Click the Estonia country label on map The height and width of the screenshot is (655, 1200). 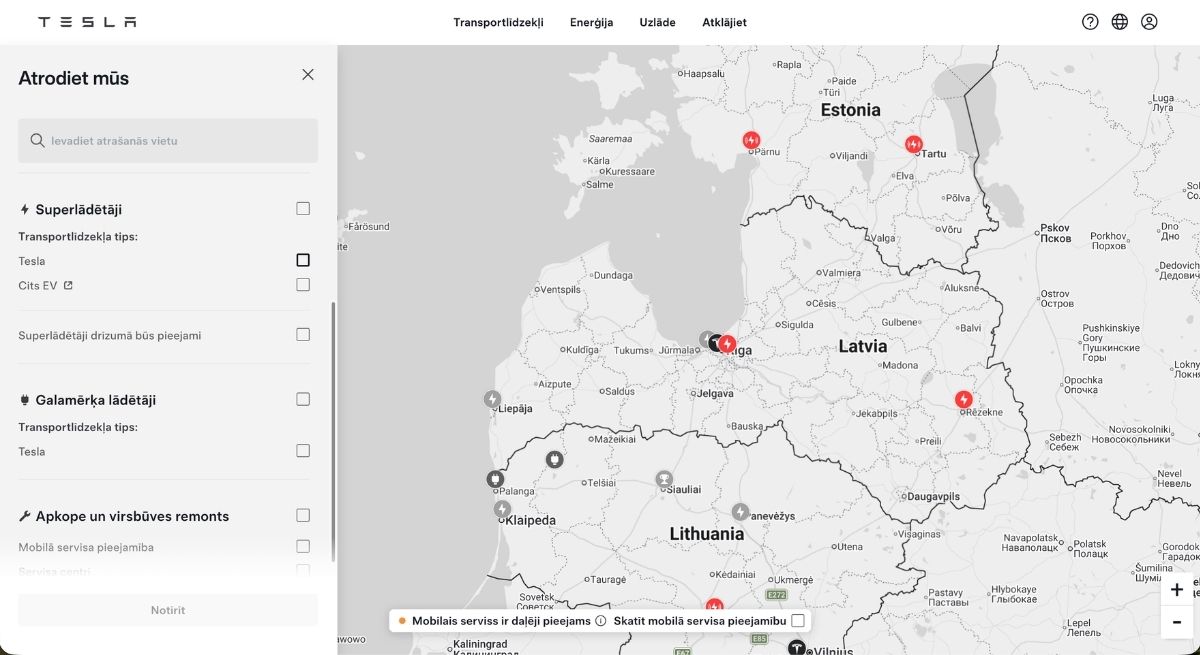pos(850,110)
